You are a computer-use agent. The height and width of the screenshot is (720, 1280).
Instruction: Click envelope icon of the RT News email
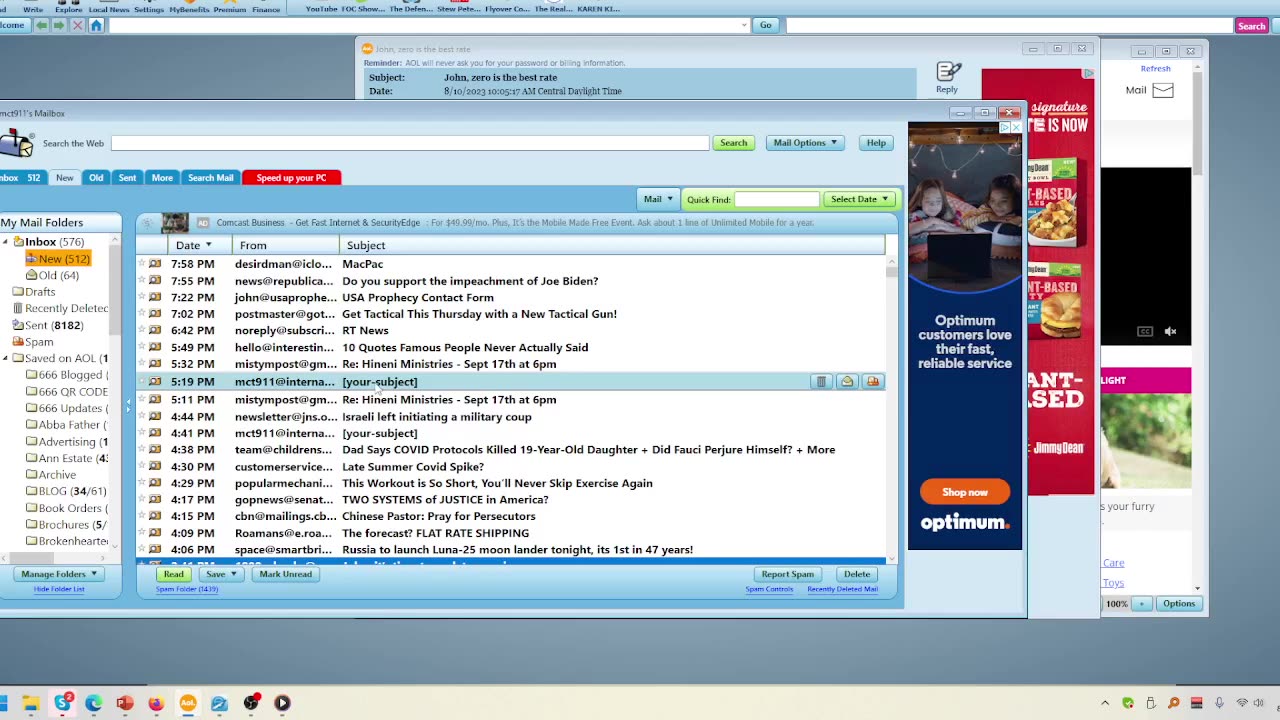point(155,330)
